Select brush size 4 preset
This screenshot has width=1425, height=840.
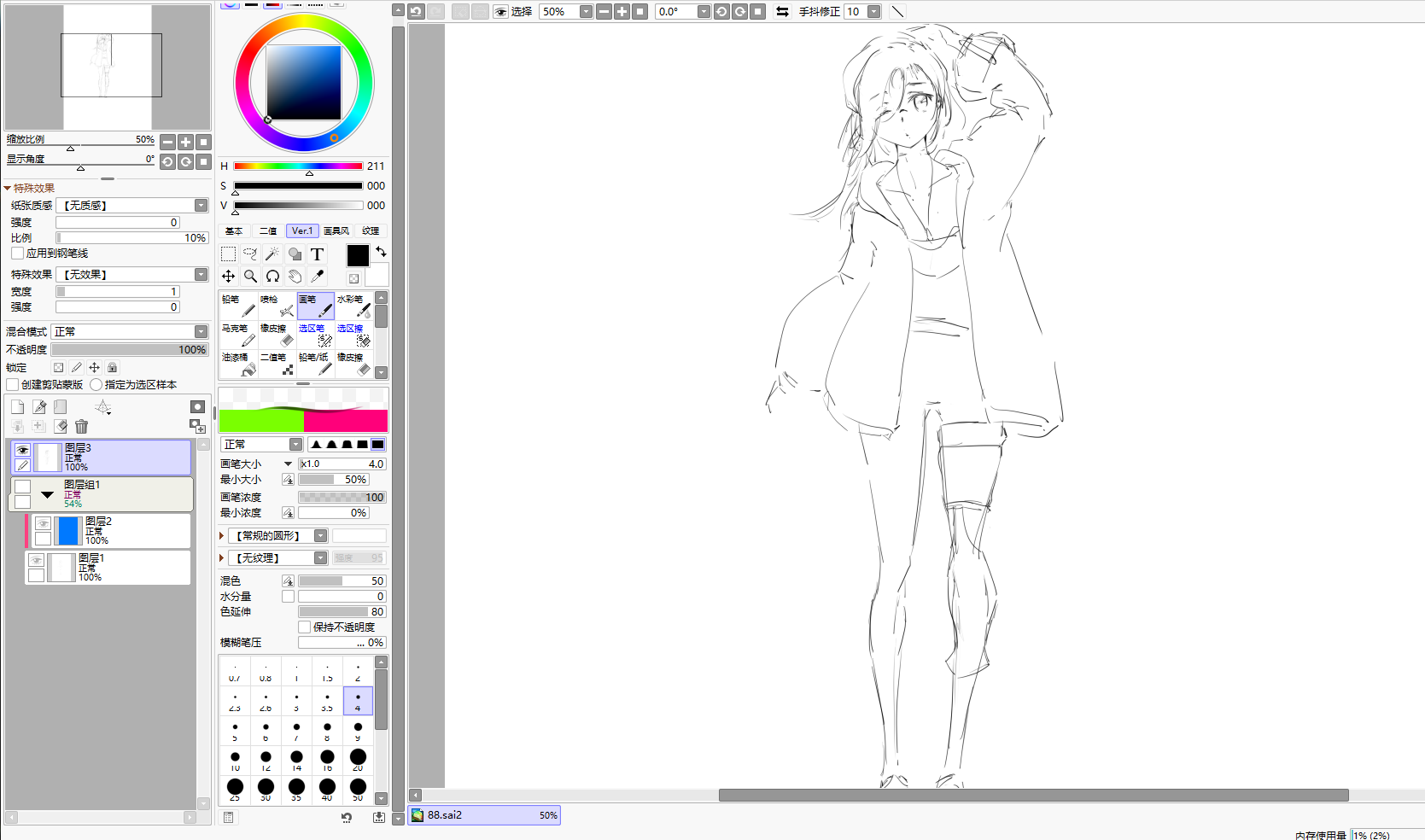(x=358, y=701)
